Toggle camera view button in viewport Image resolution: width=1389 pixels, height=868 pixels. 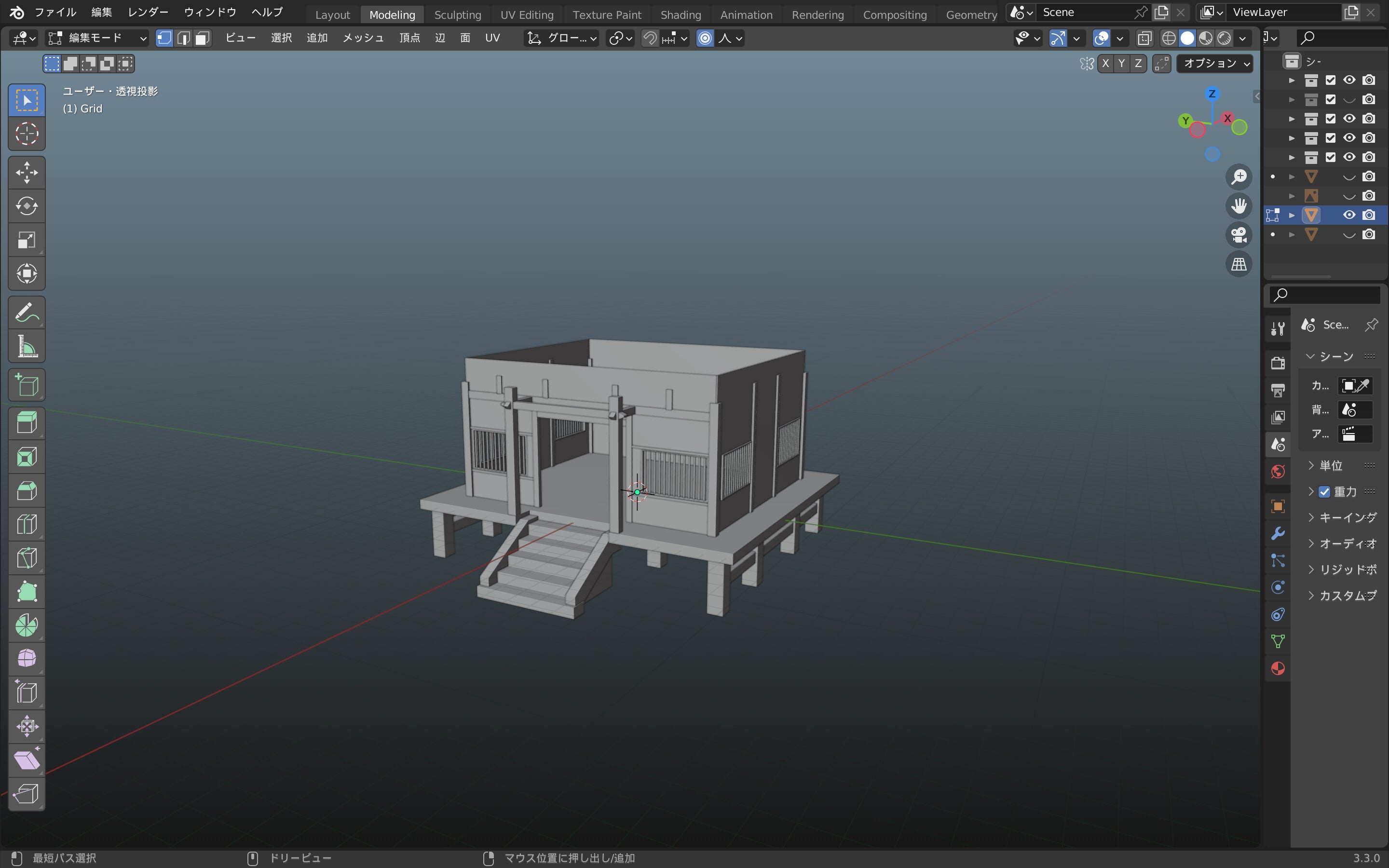coord(1239,235)
